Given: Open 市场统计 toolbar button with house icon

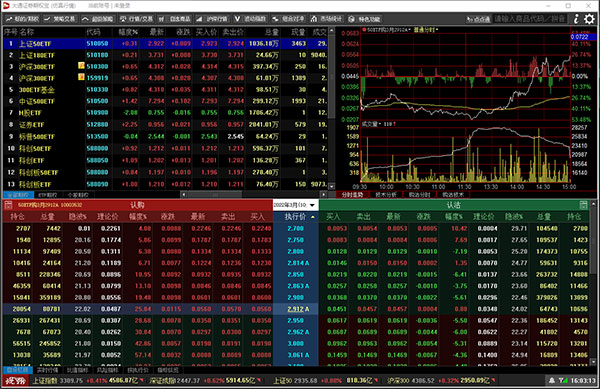Looking at the screenshot, I should [x=326, y=19].
